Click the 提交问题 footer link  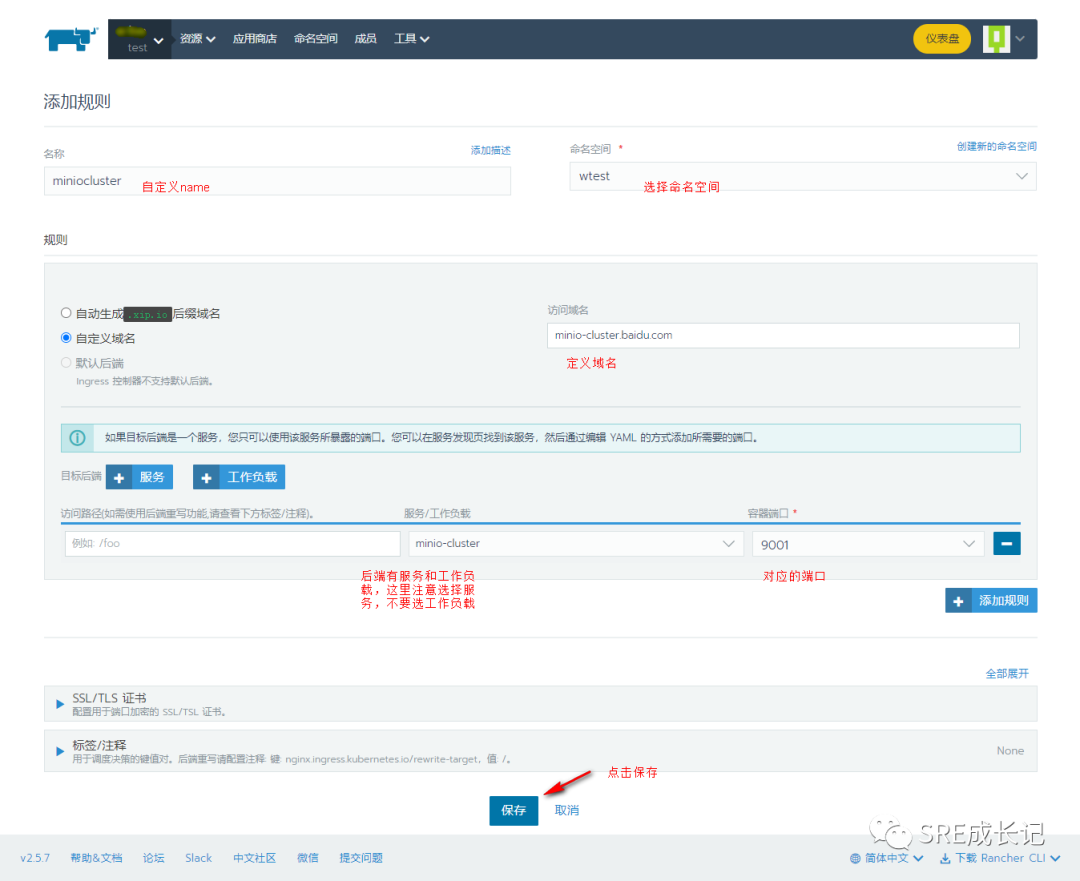[x=361, y=858]
